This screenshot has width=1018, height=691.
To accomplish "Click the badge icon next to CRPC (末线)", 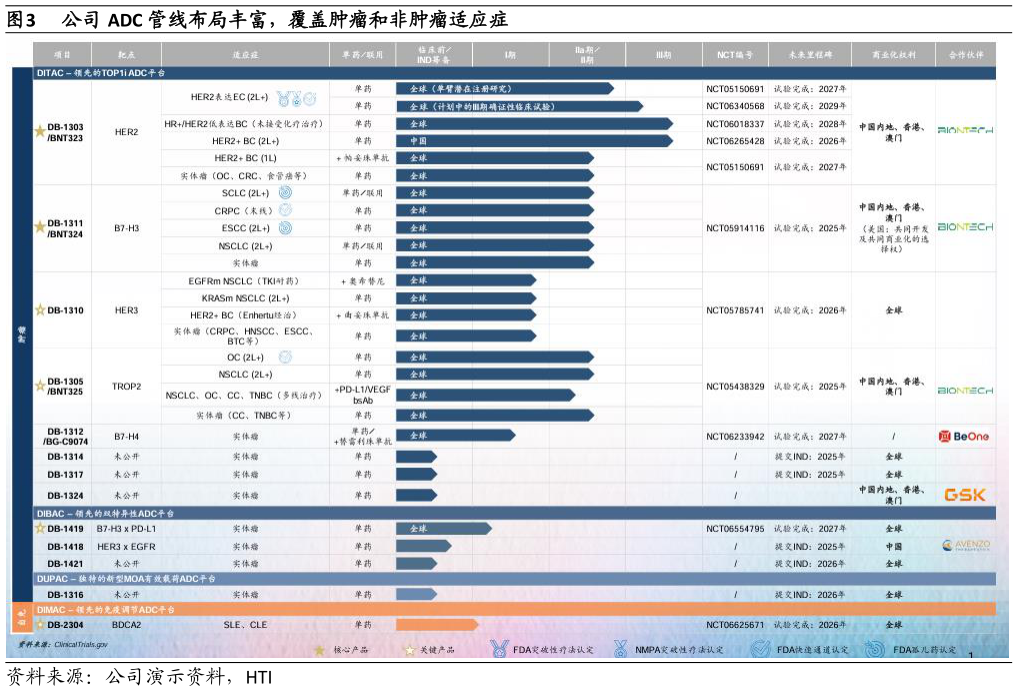I will coord(285,211).
